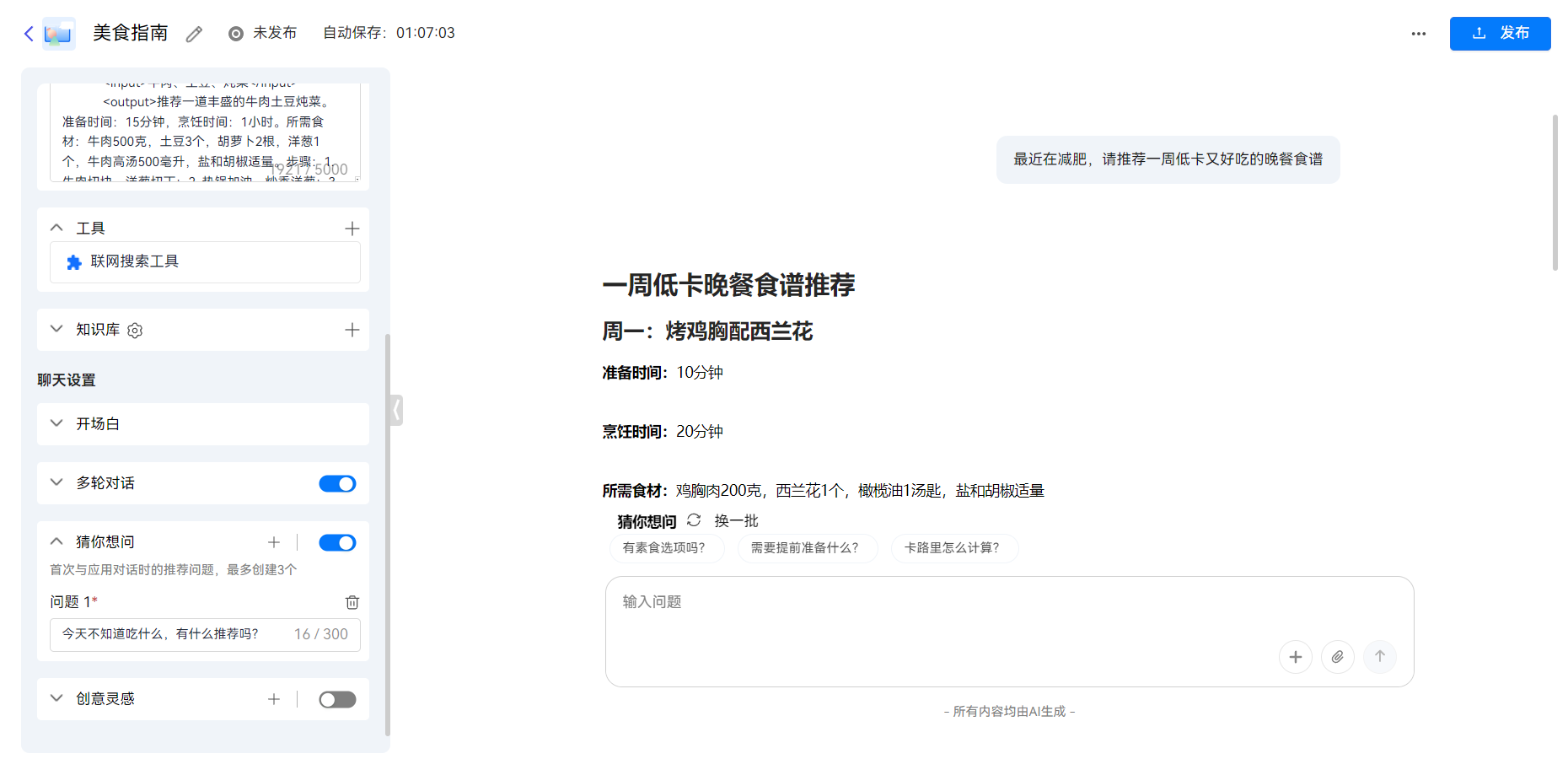Add a new tool with the 工具 plus icon
This screenshot has height=759, width=1568.
point(352,227)
